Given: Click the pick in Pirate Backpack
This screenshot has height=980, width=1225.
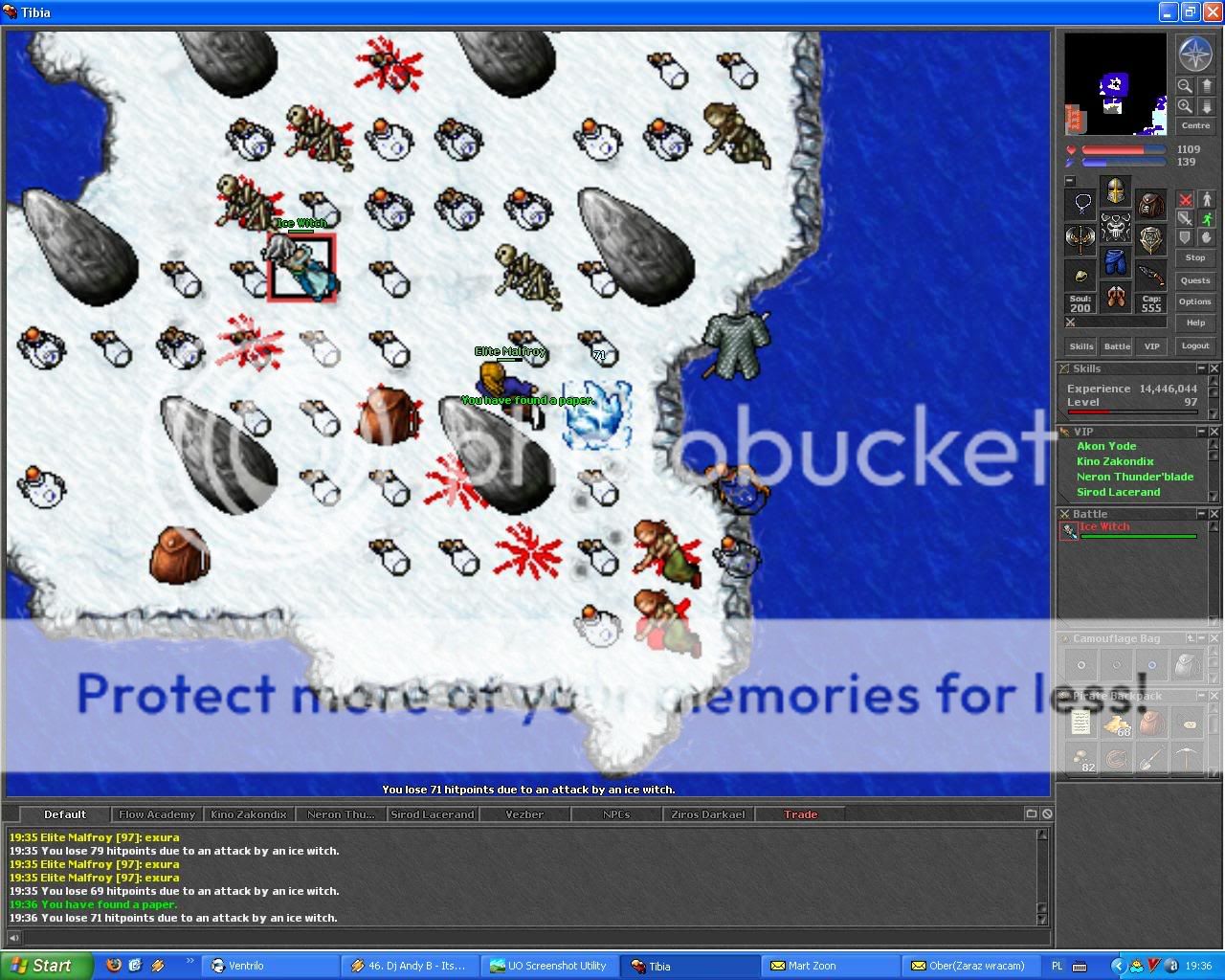Looking at the screenshot, I should (1188, 758).
